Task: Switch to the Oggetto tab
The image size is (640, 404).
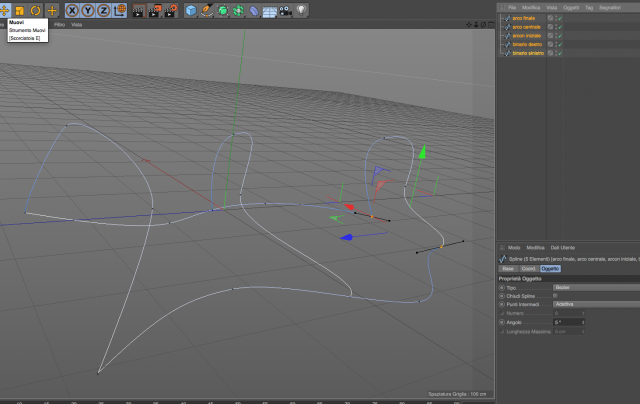Action: click(550, 269)
